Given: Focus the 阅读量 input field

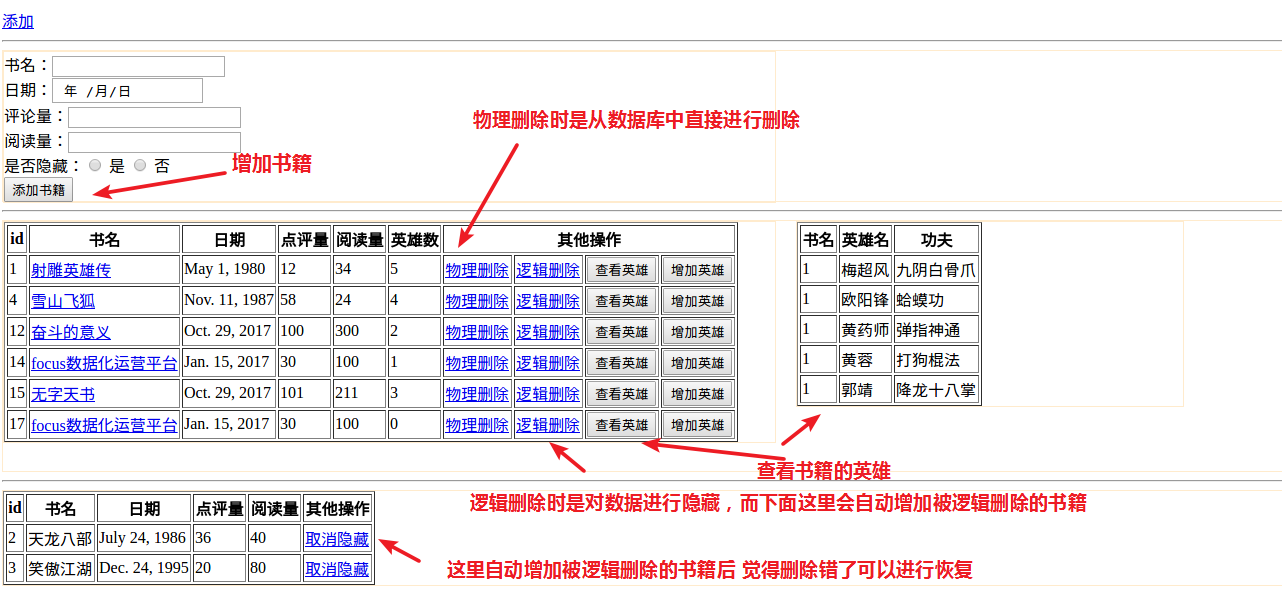Looking at the screenshot, I should coord(154,142).
